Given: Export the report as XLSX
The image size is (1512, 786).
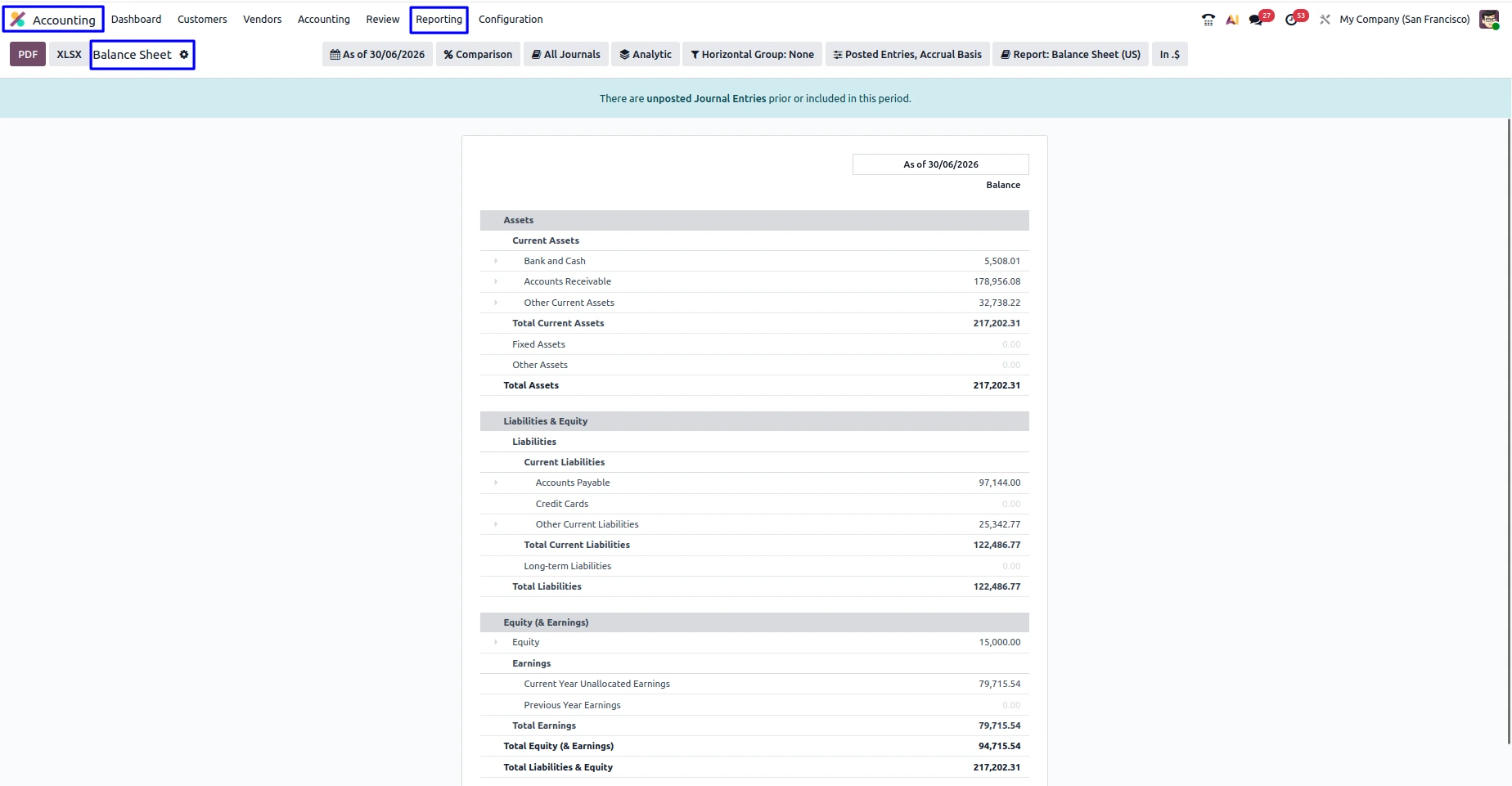Looking at the screenshot, I should pyautogui.click(x=69, y=55).
